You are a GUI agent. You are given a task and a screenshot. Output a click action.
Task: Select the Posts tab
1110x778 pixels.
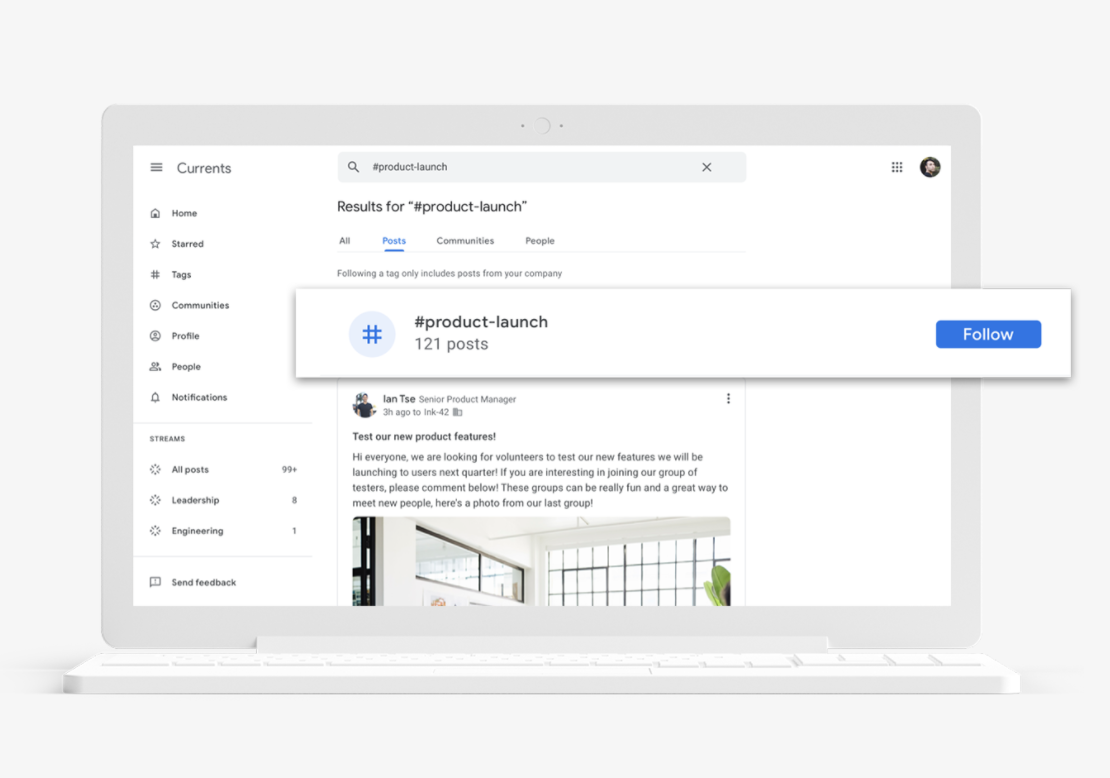pyautogui.click(x=394, y=241)
